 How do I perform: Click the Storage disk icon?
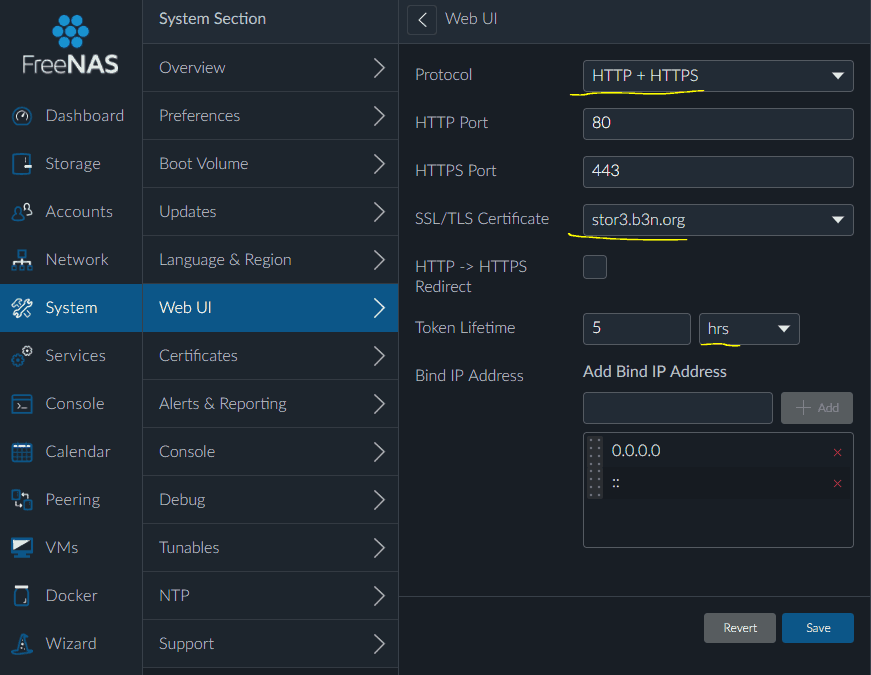[22, 164]
